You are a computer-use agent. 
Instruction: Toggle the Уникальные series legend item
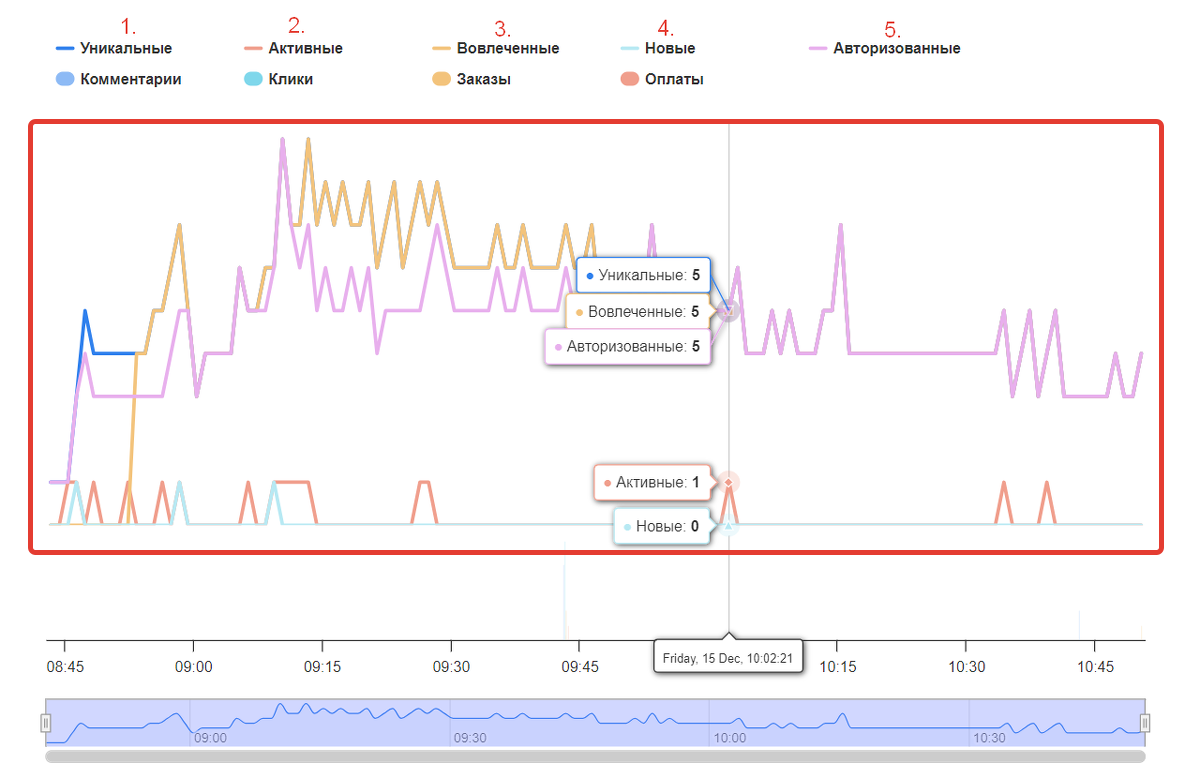coord(114,48)
